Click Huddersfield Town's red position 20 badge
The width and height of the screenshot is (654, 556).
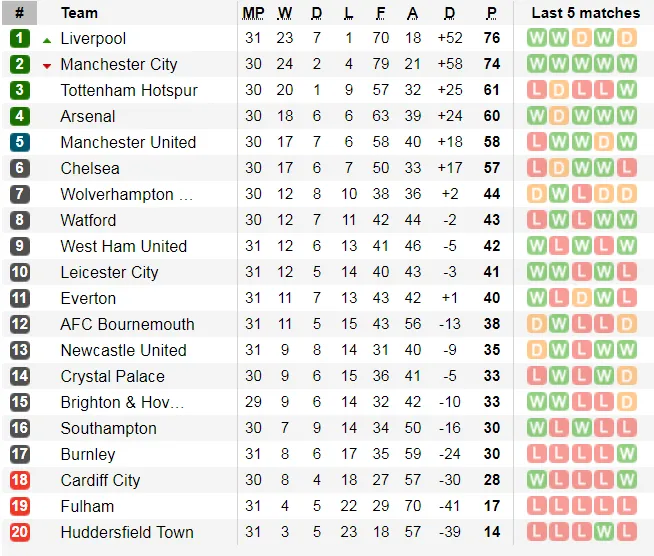(20, 533)
